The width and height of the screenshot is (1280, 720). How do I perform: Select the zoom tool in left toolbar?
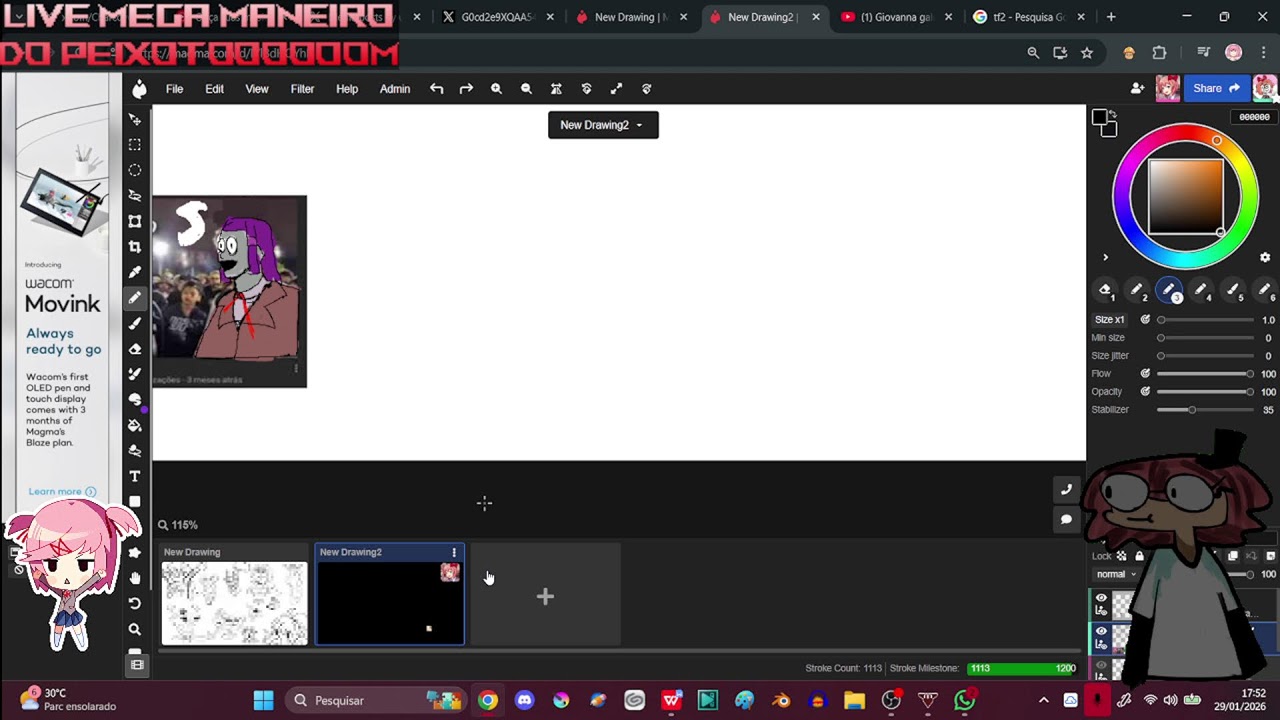click(x=135, y=629)
